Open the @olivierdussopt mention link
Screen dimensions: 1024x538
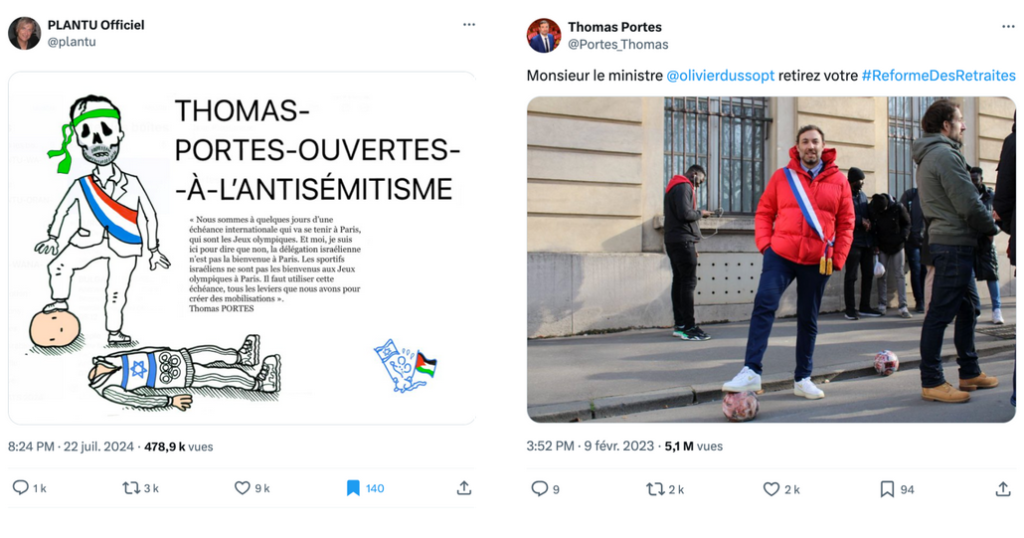pos(720,76)
